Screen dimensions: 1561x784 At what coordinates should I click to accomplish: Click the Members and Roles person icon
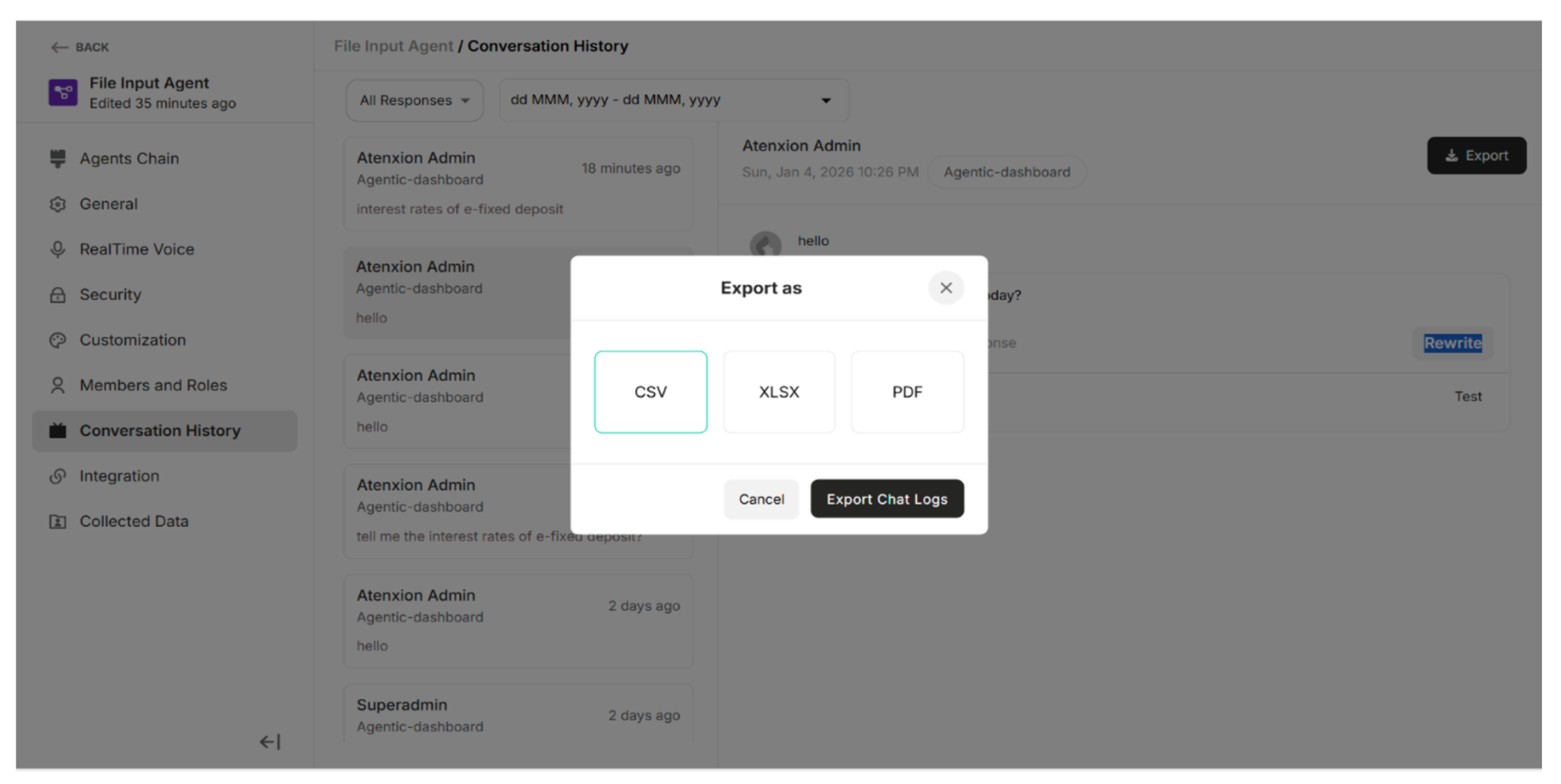click(x=58, y=386)
